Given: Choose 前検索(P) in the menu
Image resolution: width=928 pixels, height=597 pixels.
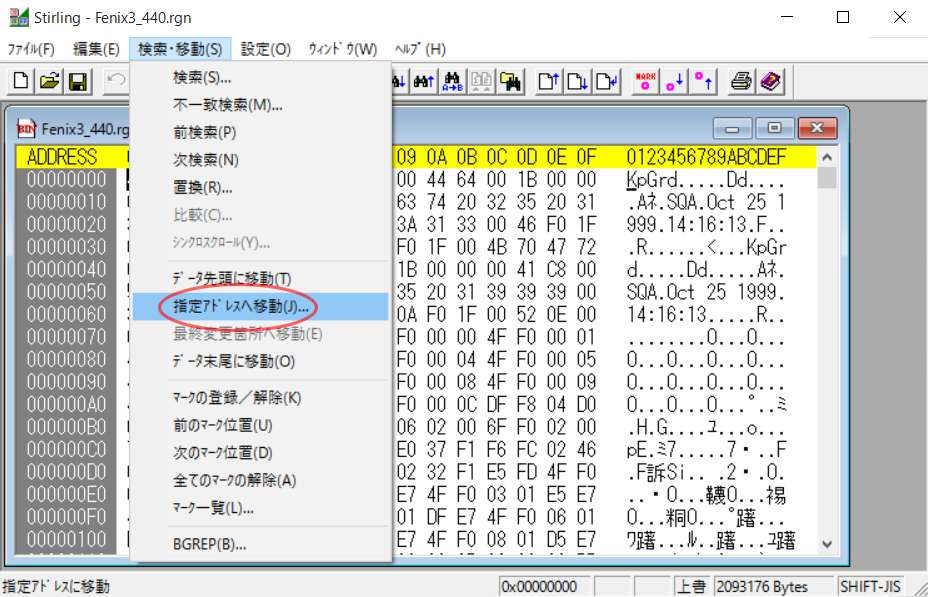Looking at the screenshot, I should pyautogui.click(x=260, y=133).
